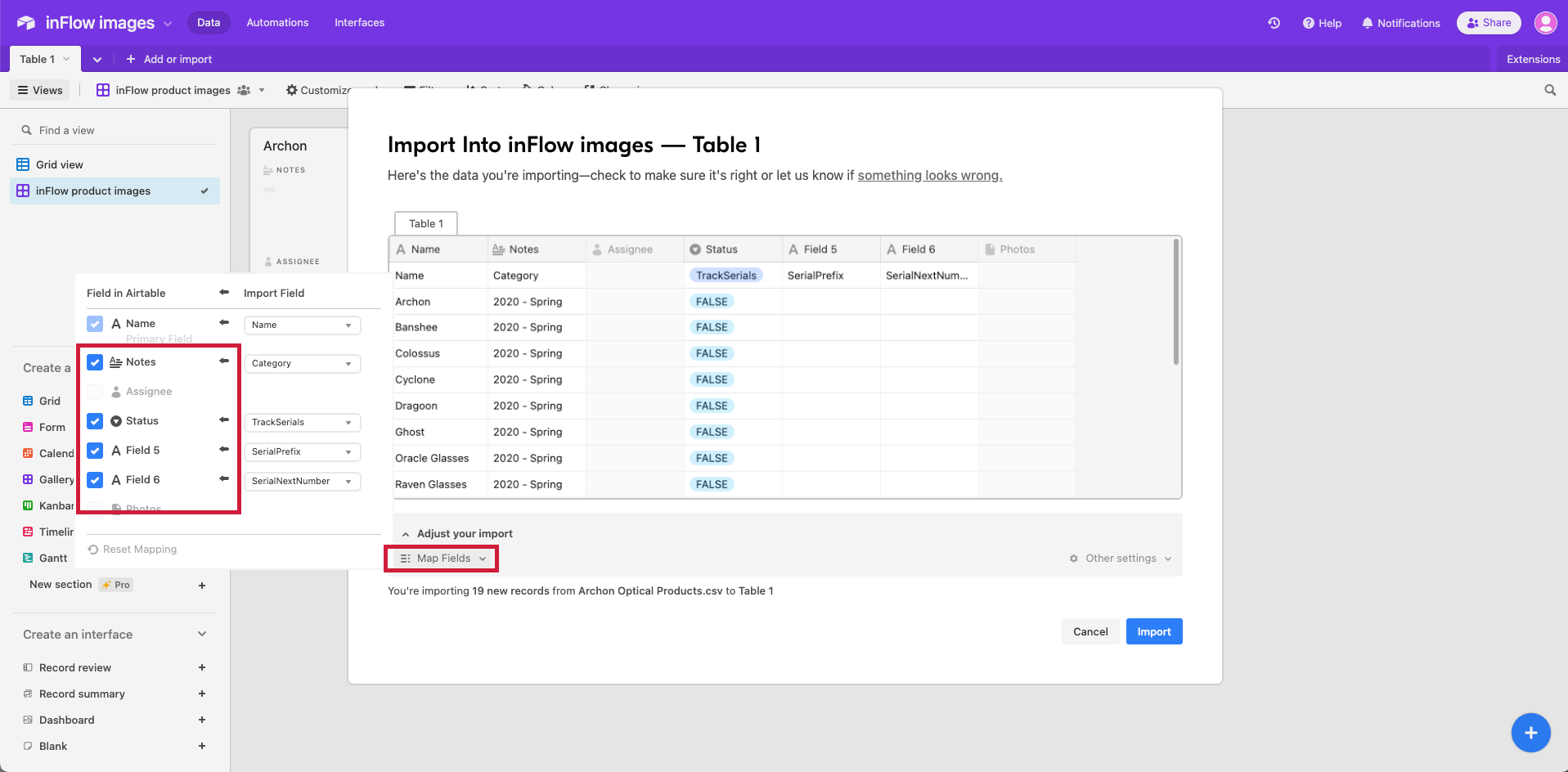Open the Category import field dropdown
Viewport: 1568px width, 772px height.
pyautogui.click(x=302, y=363)
